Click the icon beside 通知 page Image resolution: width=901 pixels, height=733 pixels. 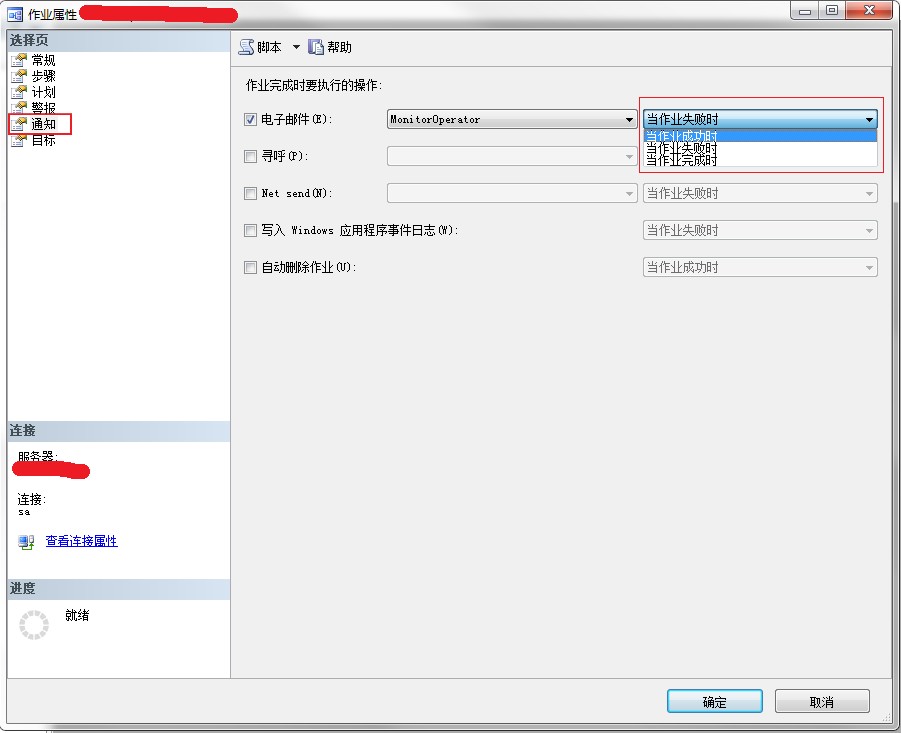[19, 124]
